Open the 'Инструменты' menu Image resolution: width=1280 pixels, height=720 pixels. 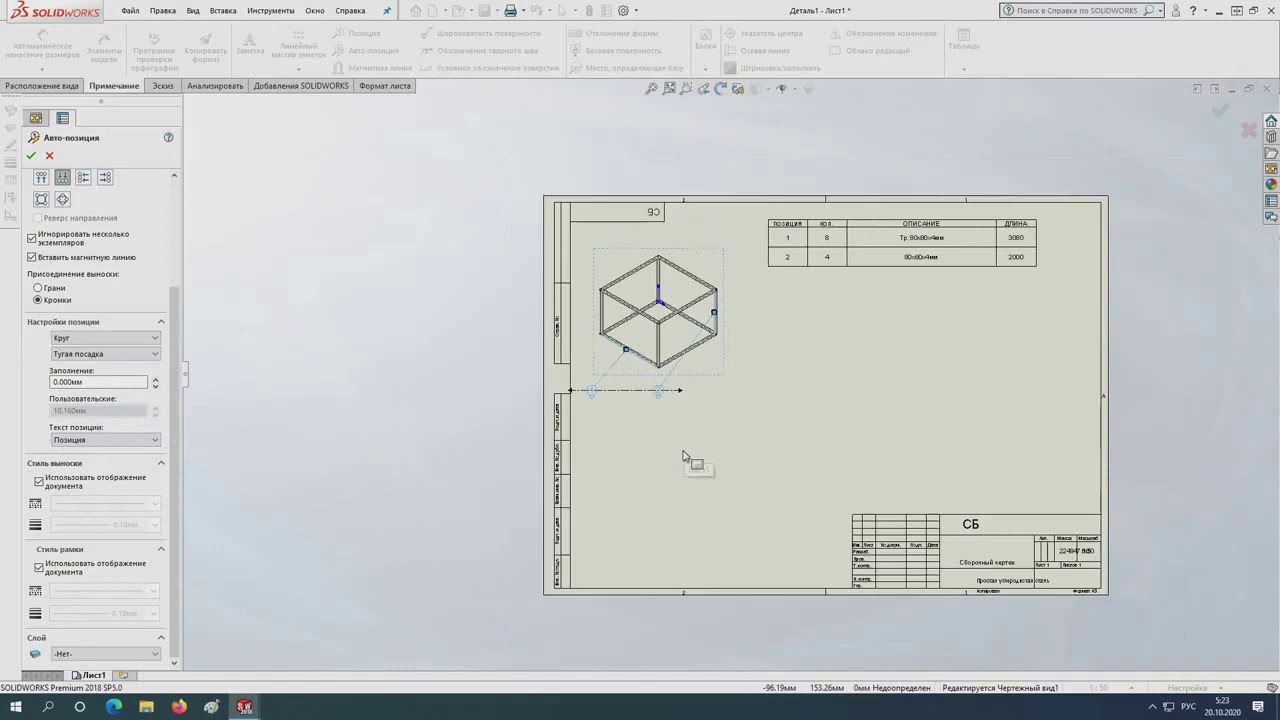click(x=271, y=11)
